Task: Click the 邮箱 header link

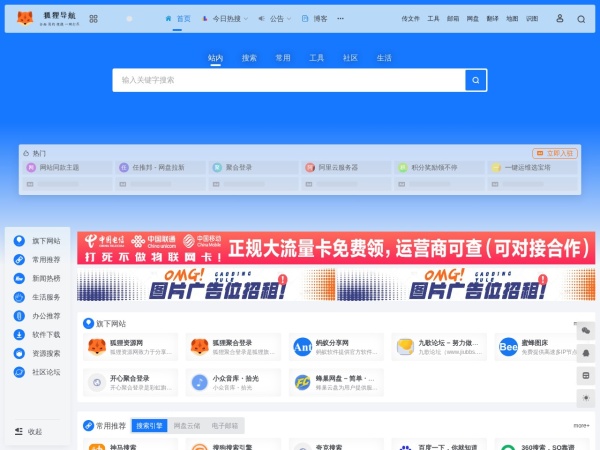Action: pos(453,18)
